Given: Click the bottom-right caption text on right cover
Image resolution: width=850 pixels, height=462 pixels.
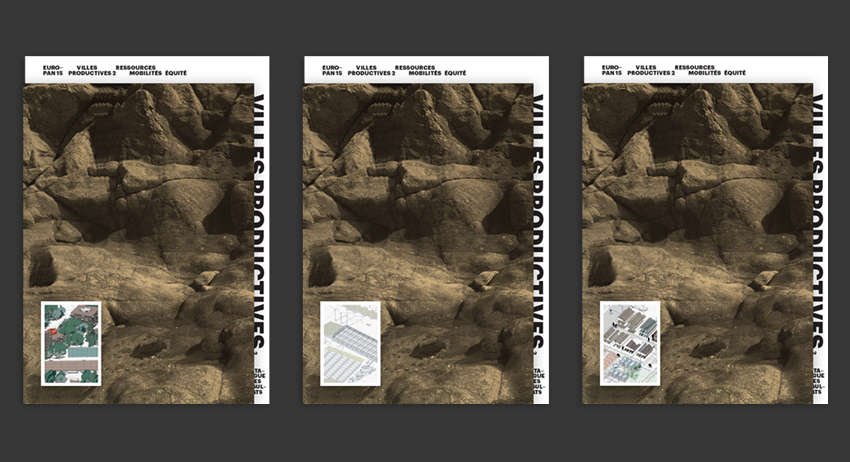Looking at the screenshot, I should coord(820,383).
